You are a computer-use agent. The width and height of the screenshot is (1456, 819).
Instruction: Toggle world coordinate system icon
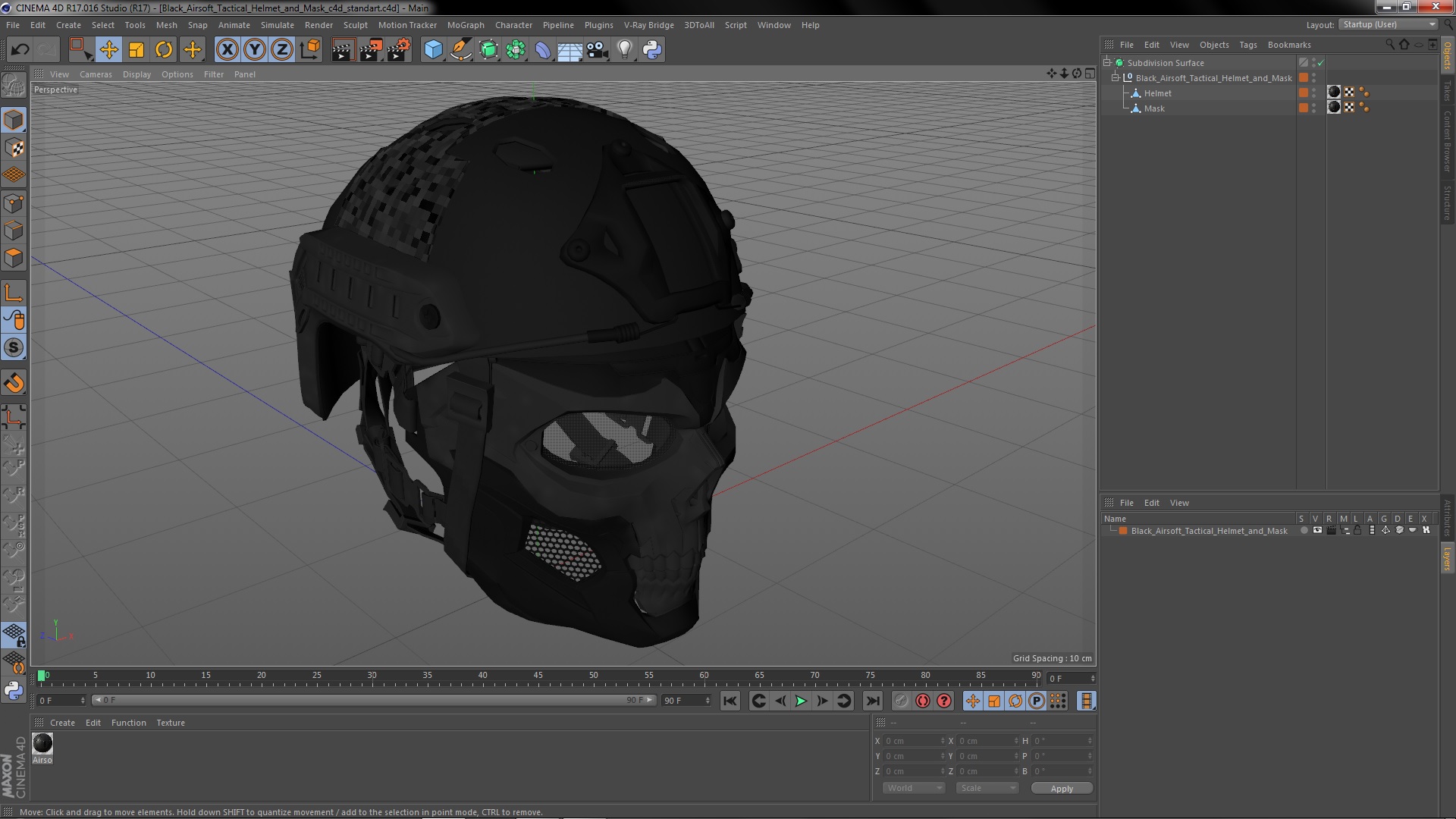[x=310, y=50]
